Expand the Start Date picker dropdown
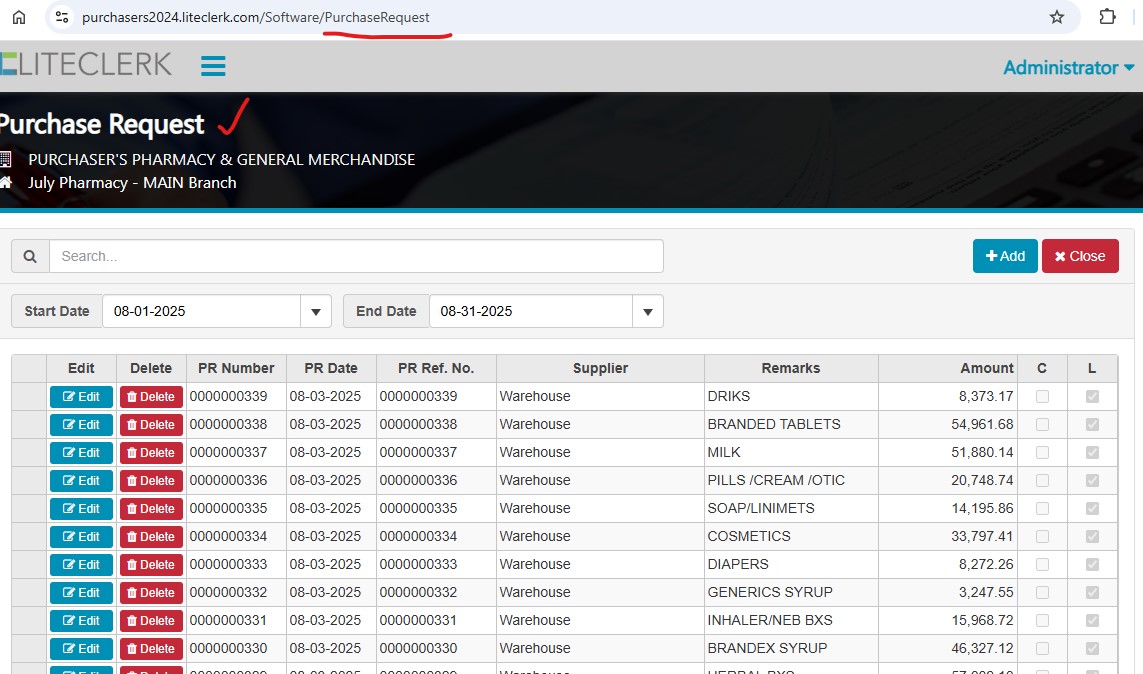This screenshot has width=1143, height=674. [316, 311]
